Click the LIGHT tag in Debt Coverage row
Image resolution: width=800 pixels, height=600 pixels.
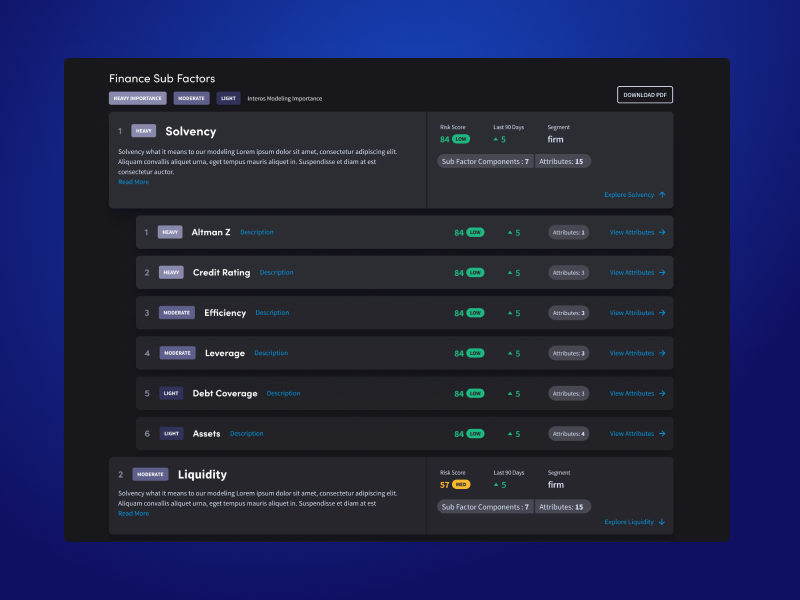[171, 393]
